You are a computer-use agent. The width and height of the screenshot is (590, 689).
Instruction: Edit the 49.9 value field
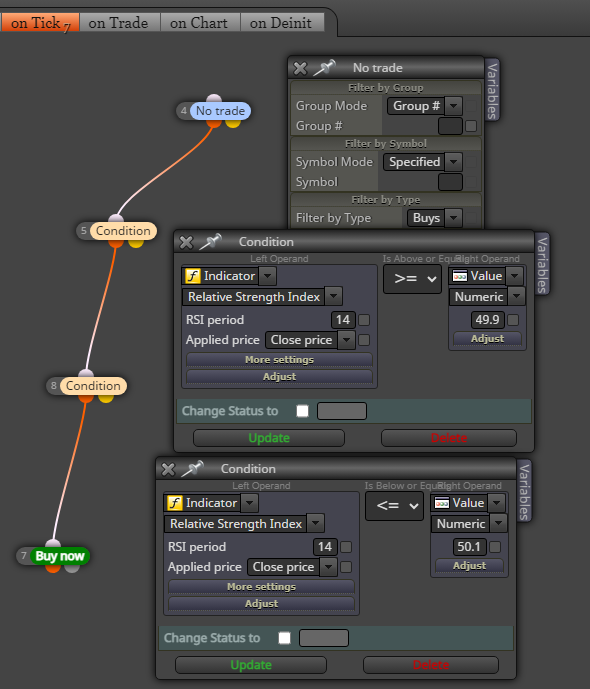click(x=487, y=320)
